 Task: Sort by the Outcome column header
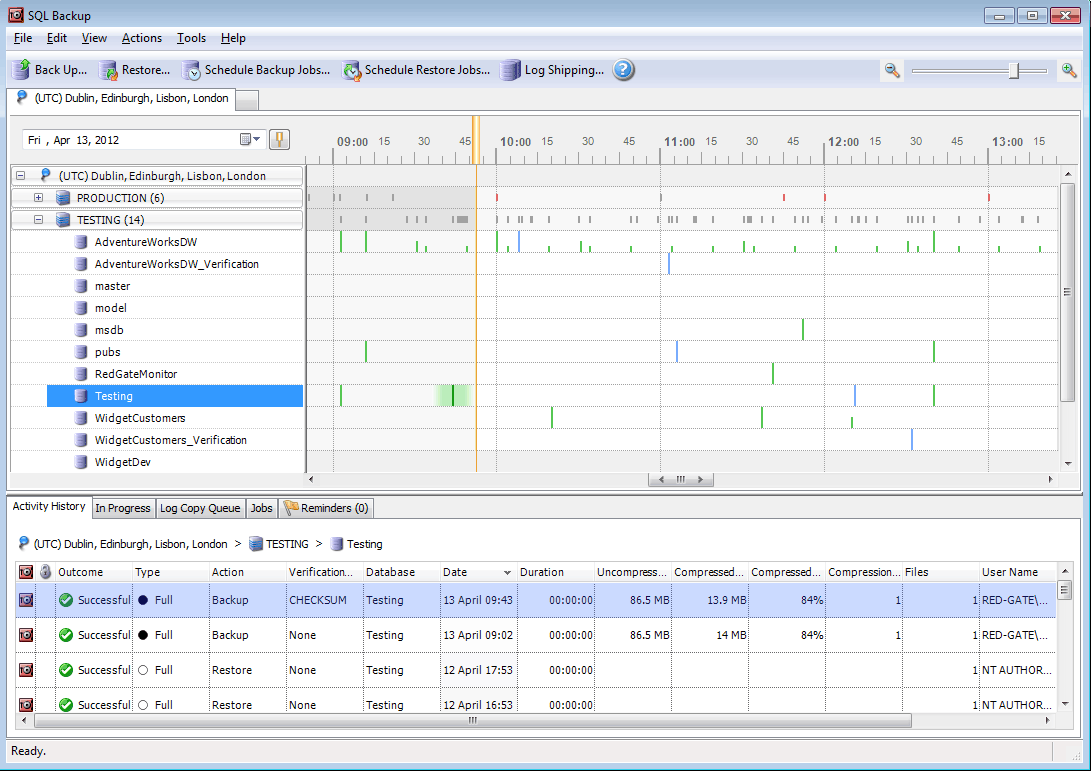[x=94, y=572]
